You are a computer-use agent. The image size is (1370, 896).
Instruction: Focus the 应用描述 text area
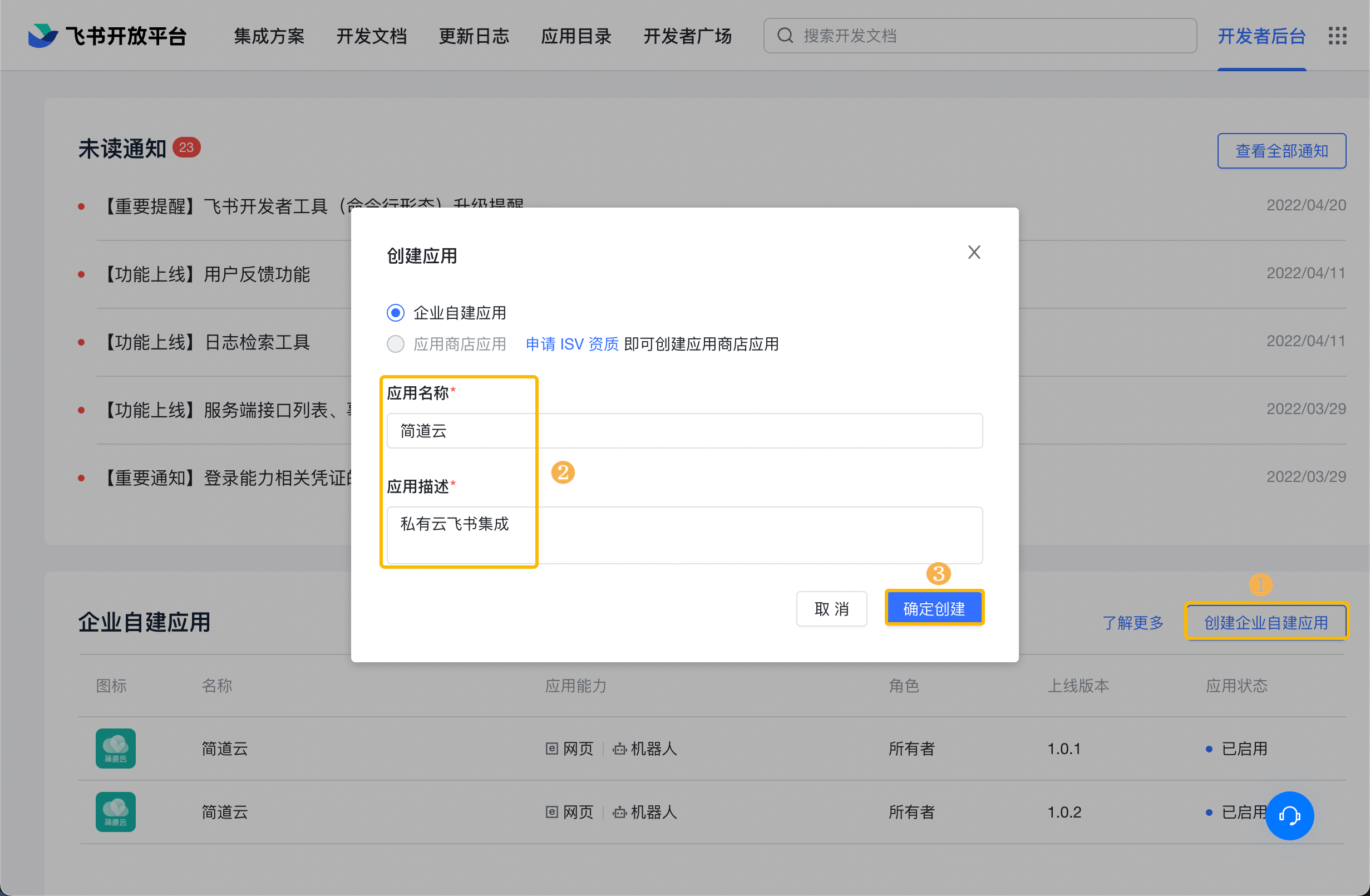tap(684, 535)
